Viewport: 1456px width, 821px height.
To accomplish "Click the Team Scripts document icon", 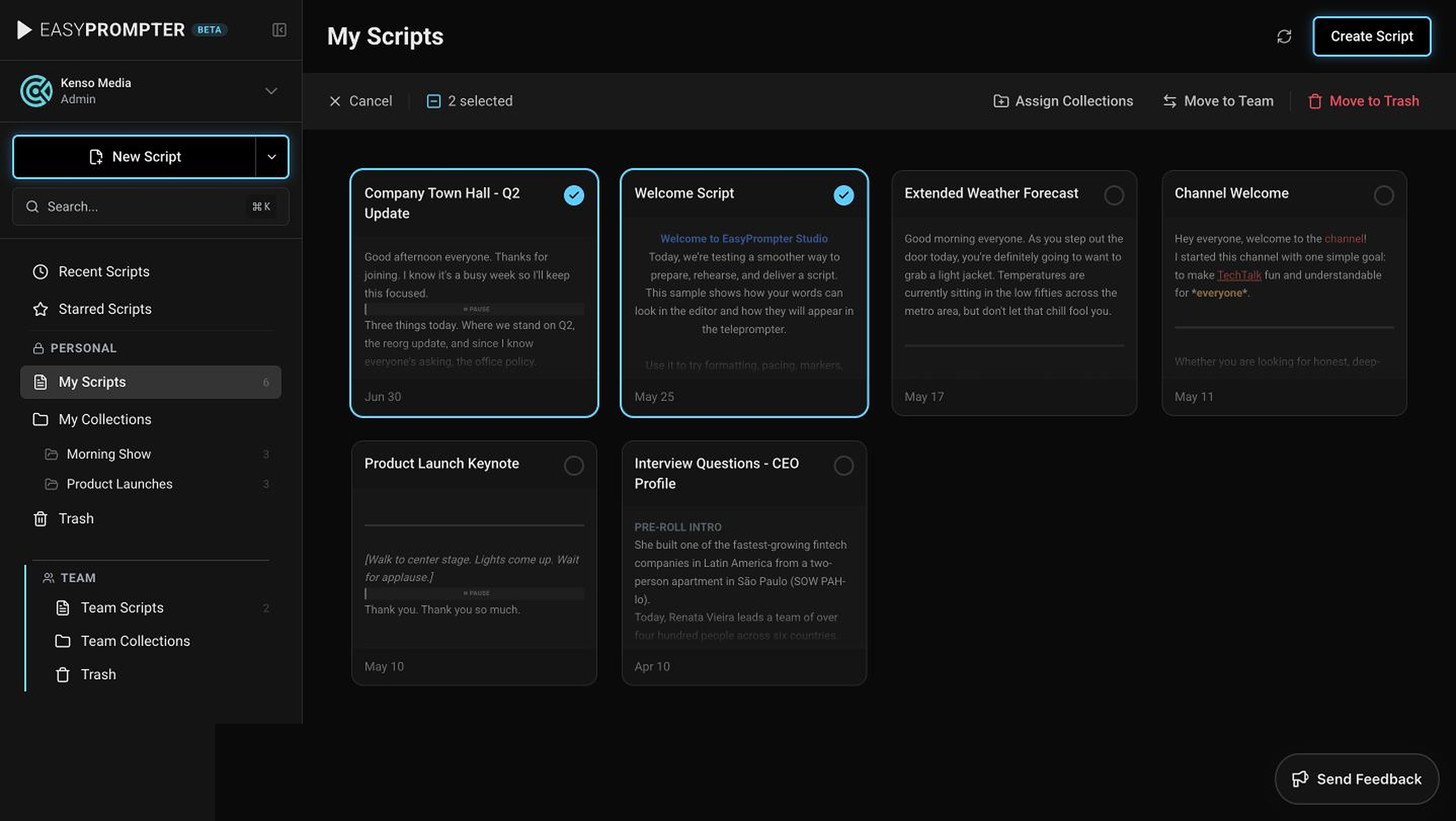I will [63, 608].
